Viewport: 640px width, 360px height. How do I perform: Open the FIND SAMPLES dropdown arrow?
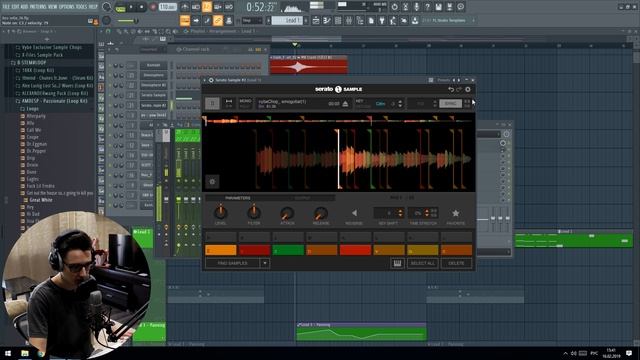[264, 263]
